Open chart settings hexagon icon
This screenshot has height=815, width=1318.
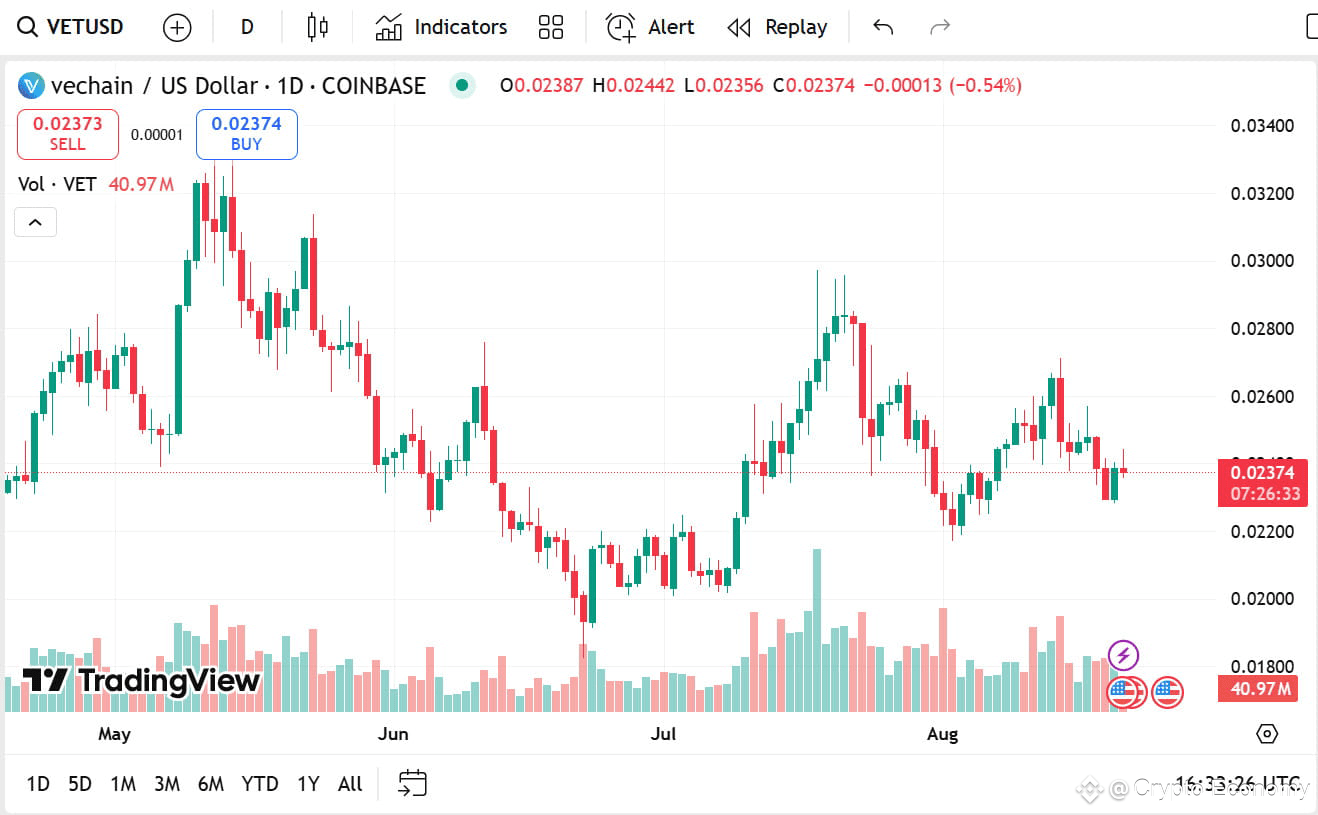coord(1267,734)
